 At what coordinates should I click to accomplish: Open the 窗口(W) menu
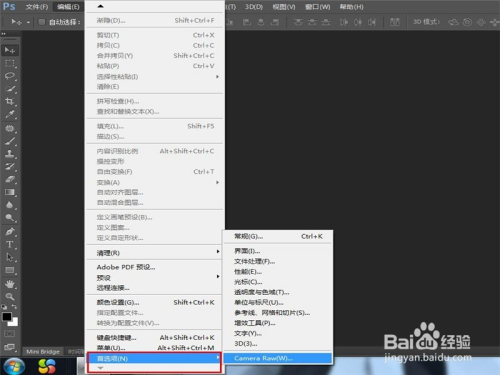pyautogui.click(x=317, y=7)
